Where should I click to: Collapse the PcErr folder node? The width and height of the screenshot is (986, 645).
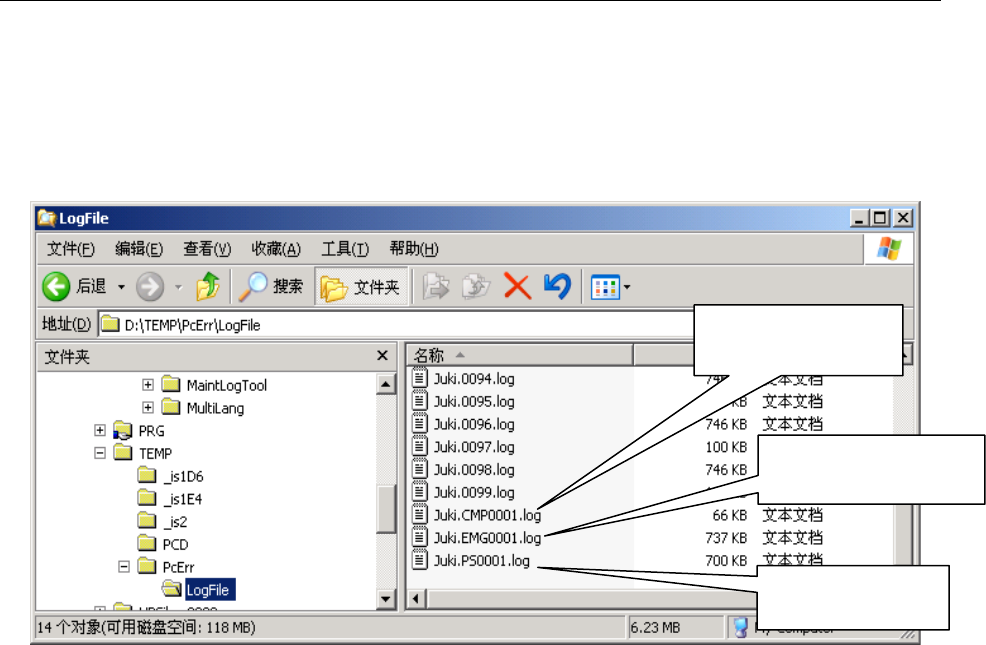pos(124,566)
